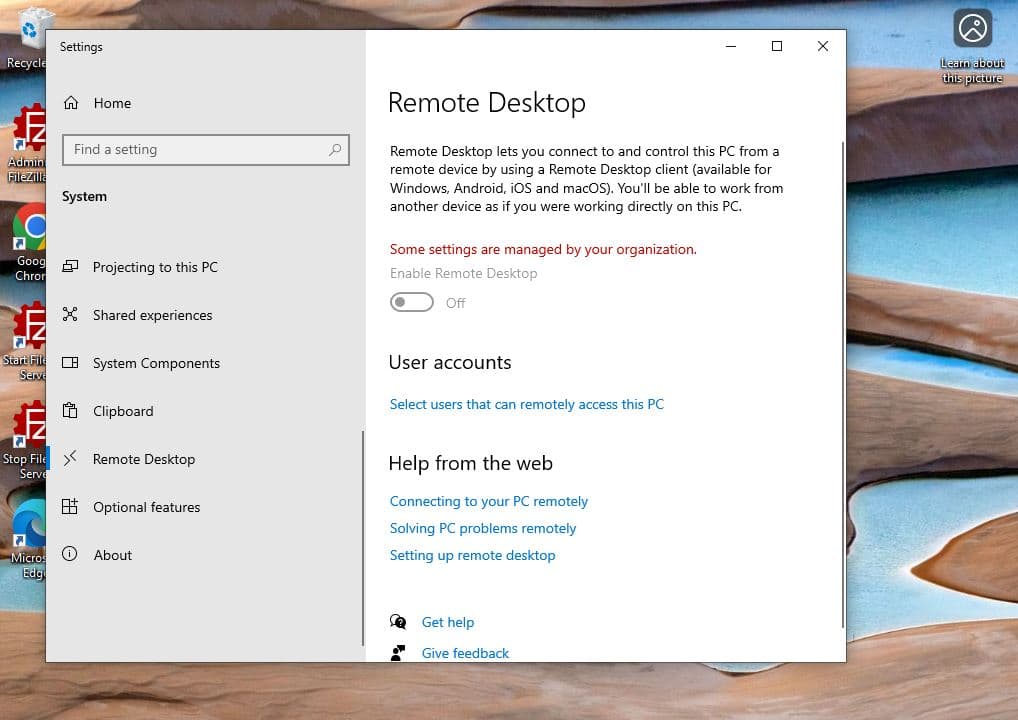Click the Get help link
Viewport: 1018px width, 720px height.
(x=447, y=622)
